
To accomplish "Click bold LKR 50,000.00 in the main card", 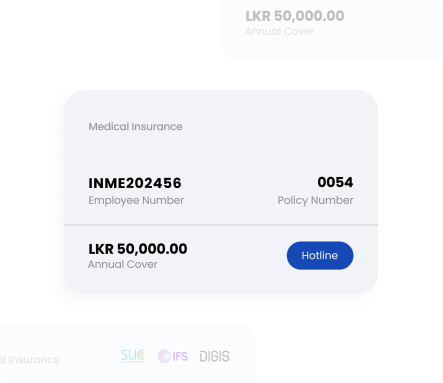I will (138, 249).
